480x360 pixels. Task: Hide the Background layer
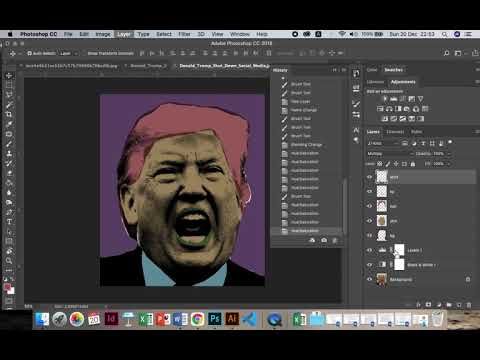click(x=369, y=279)
